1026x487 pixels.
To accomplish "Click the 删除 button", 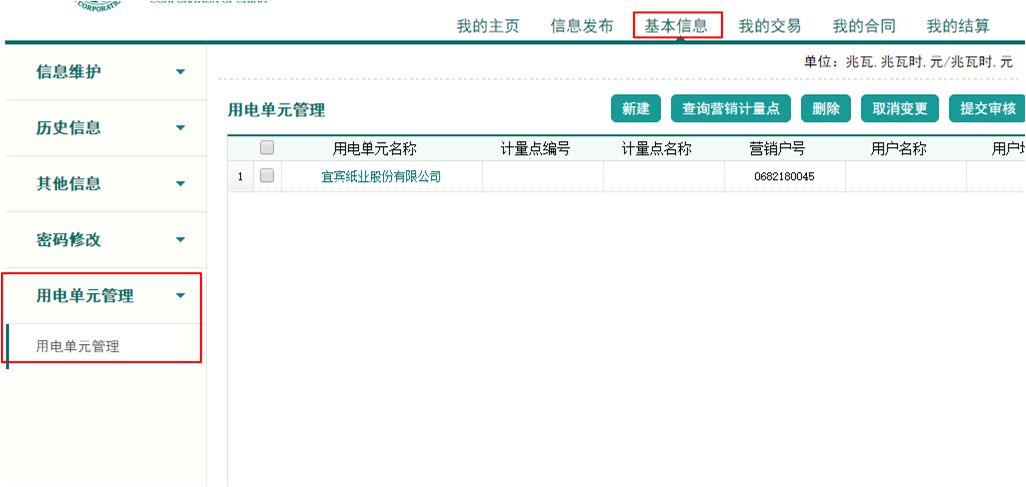I will coord(826,109).
